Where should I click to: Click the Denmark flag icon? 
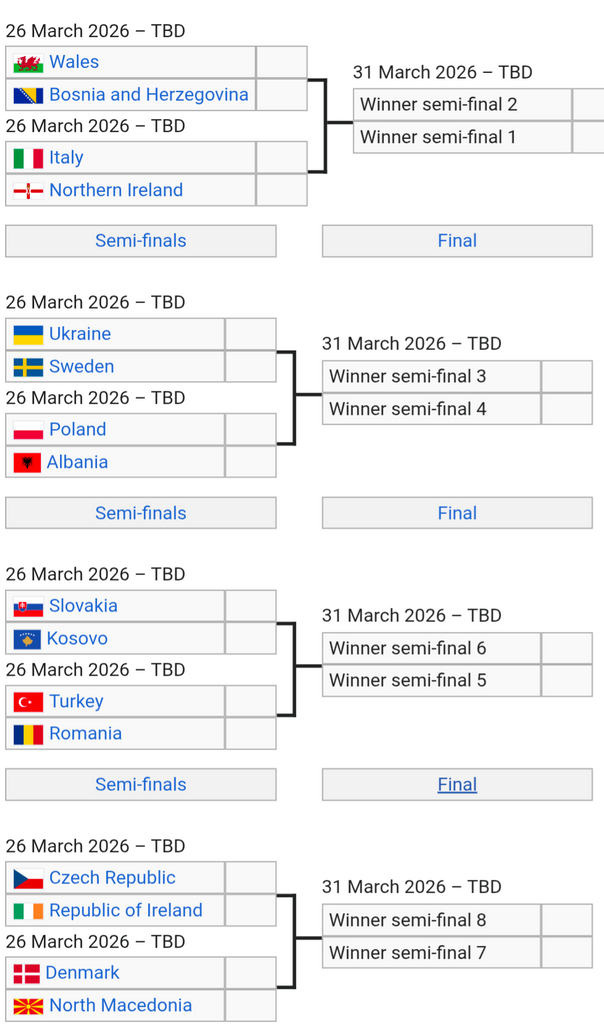(x=28, y=974)
